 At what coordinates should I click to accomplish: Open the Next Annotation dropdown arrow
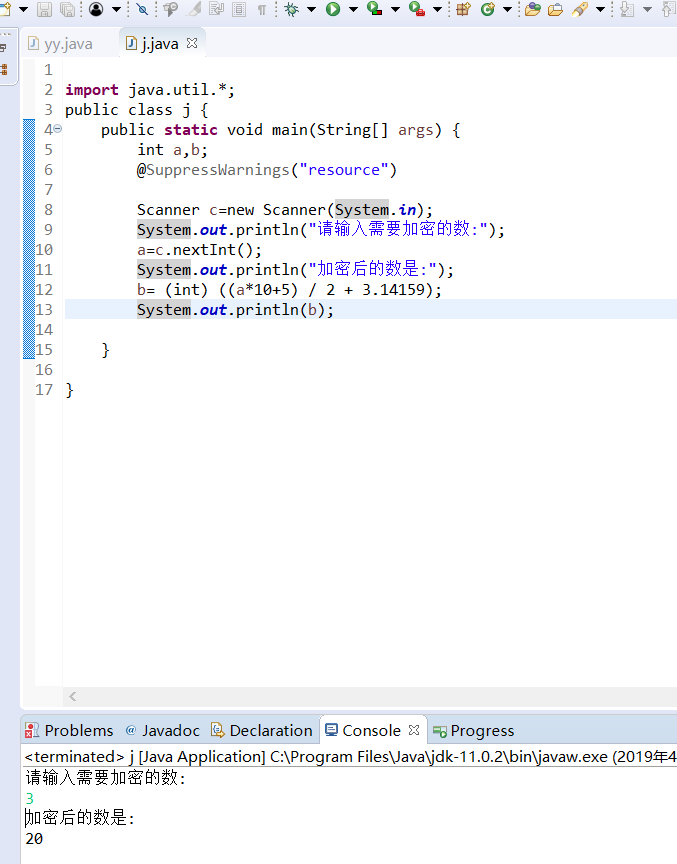click(648, 9)
